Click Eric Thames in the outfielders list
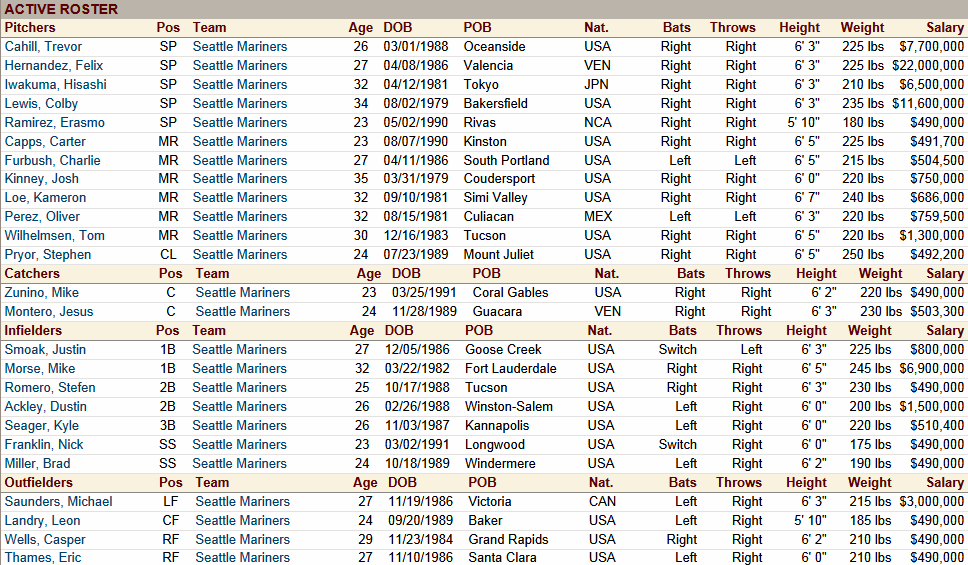 (x=43, y=558)
